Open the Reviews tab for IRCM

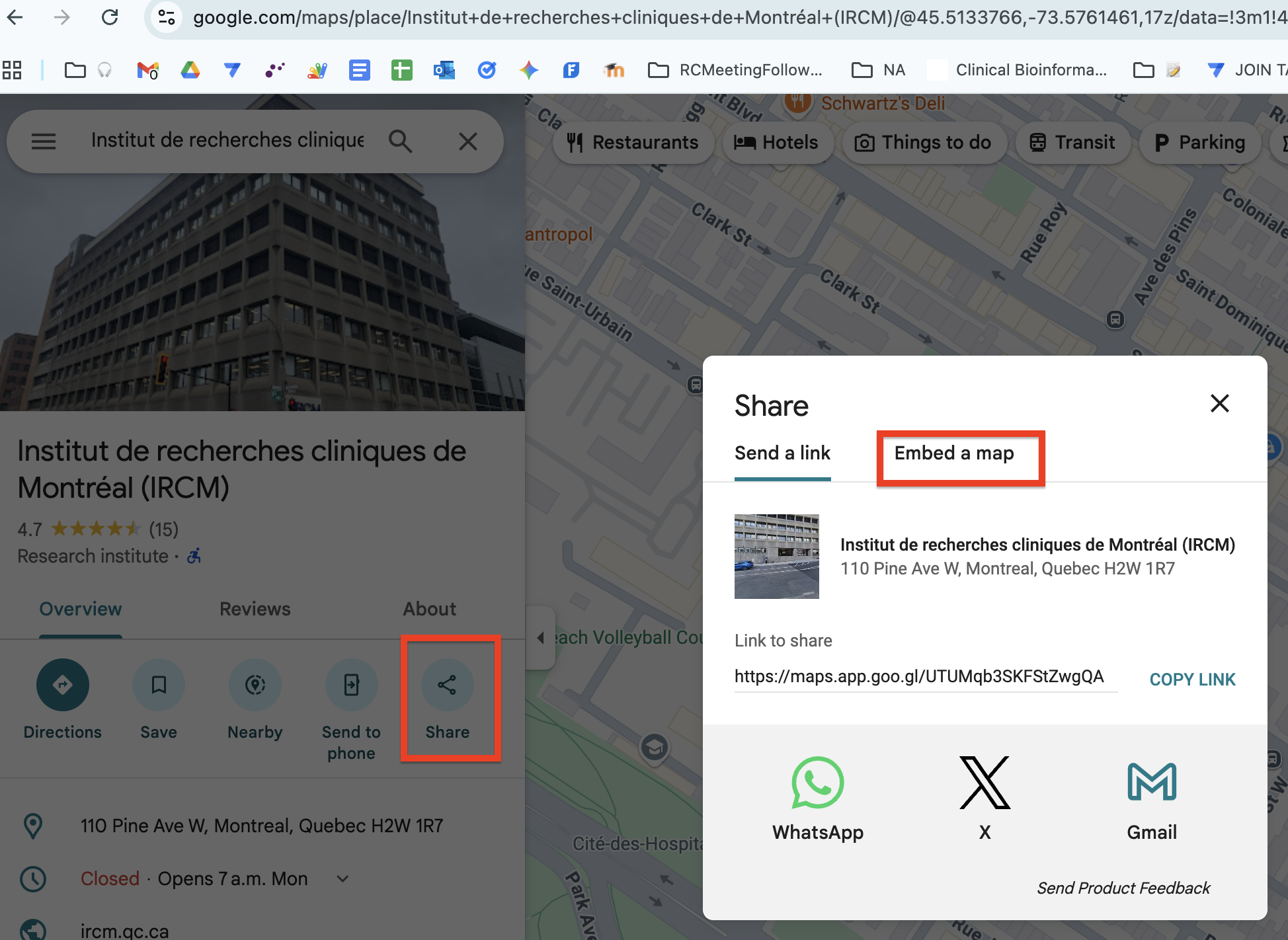pos(255,609)
